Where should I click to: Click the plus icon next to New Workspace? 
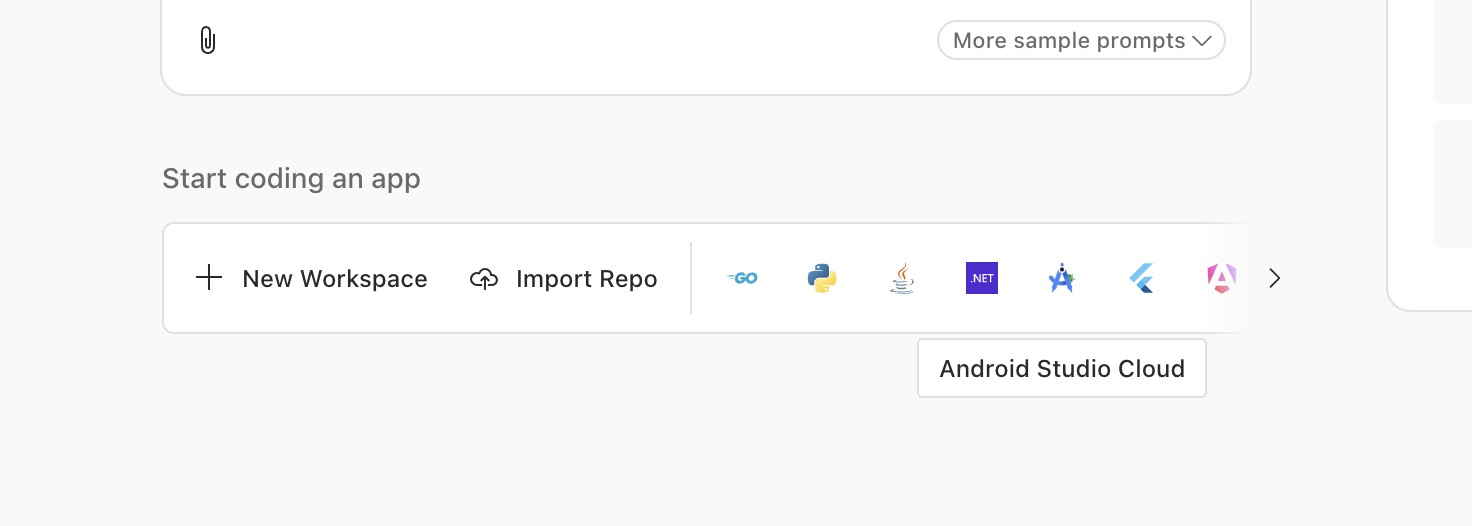tap(209, 278)
